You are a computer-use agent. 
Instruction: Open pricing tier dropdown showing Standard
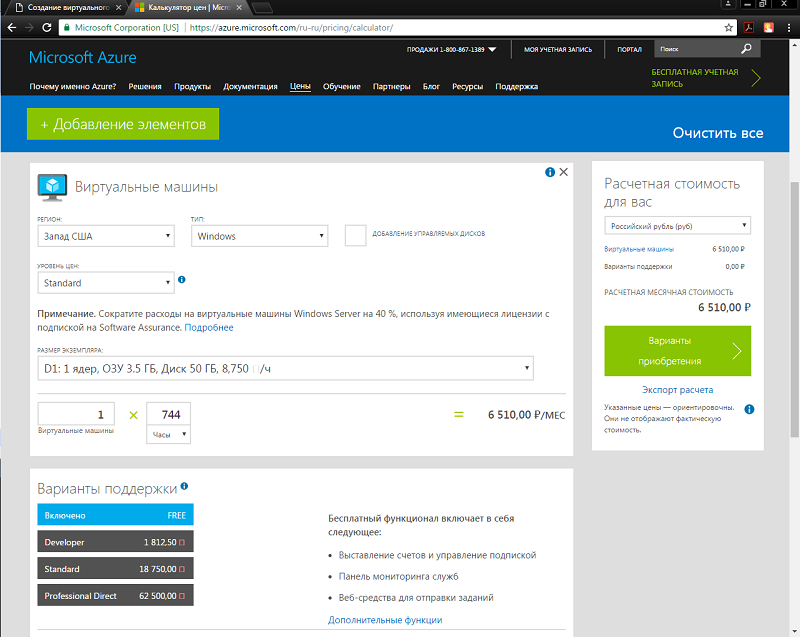(x=106, y=283)
